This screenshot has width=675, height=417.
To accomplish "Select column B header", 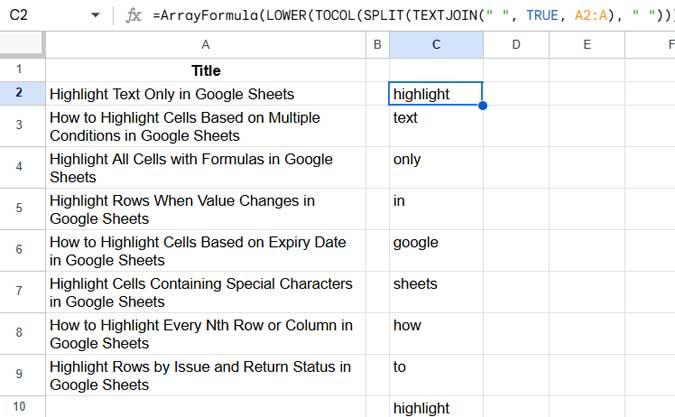I will [378, 45].
